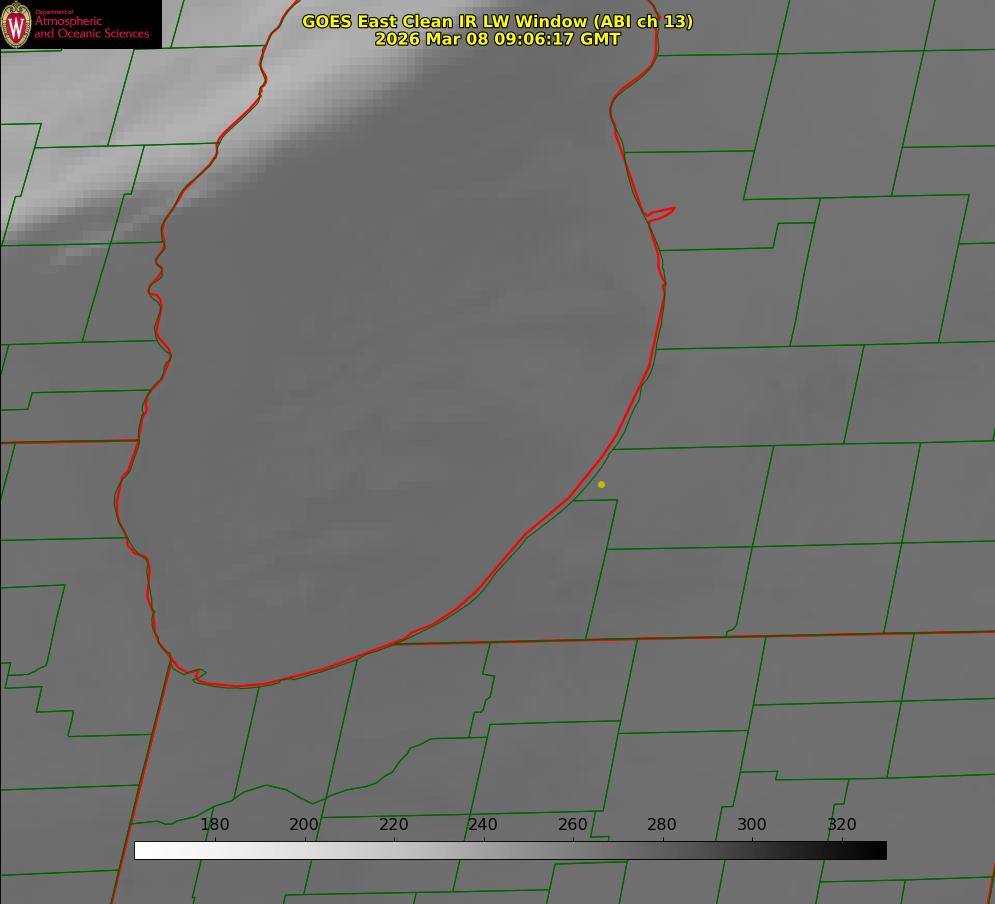The height and width of the screenshot is (904, 995).
Task: Click the hook-shaped inlet at lake's southwest tip
Action: [x=196, y=675]
